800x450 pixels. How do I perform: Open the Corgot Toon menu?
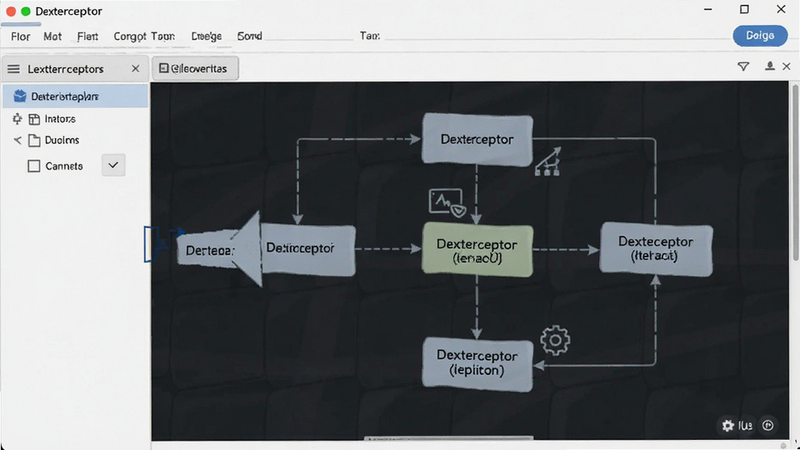click(144, 36)
